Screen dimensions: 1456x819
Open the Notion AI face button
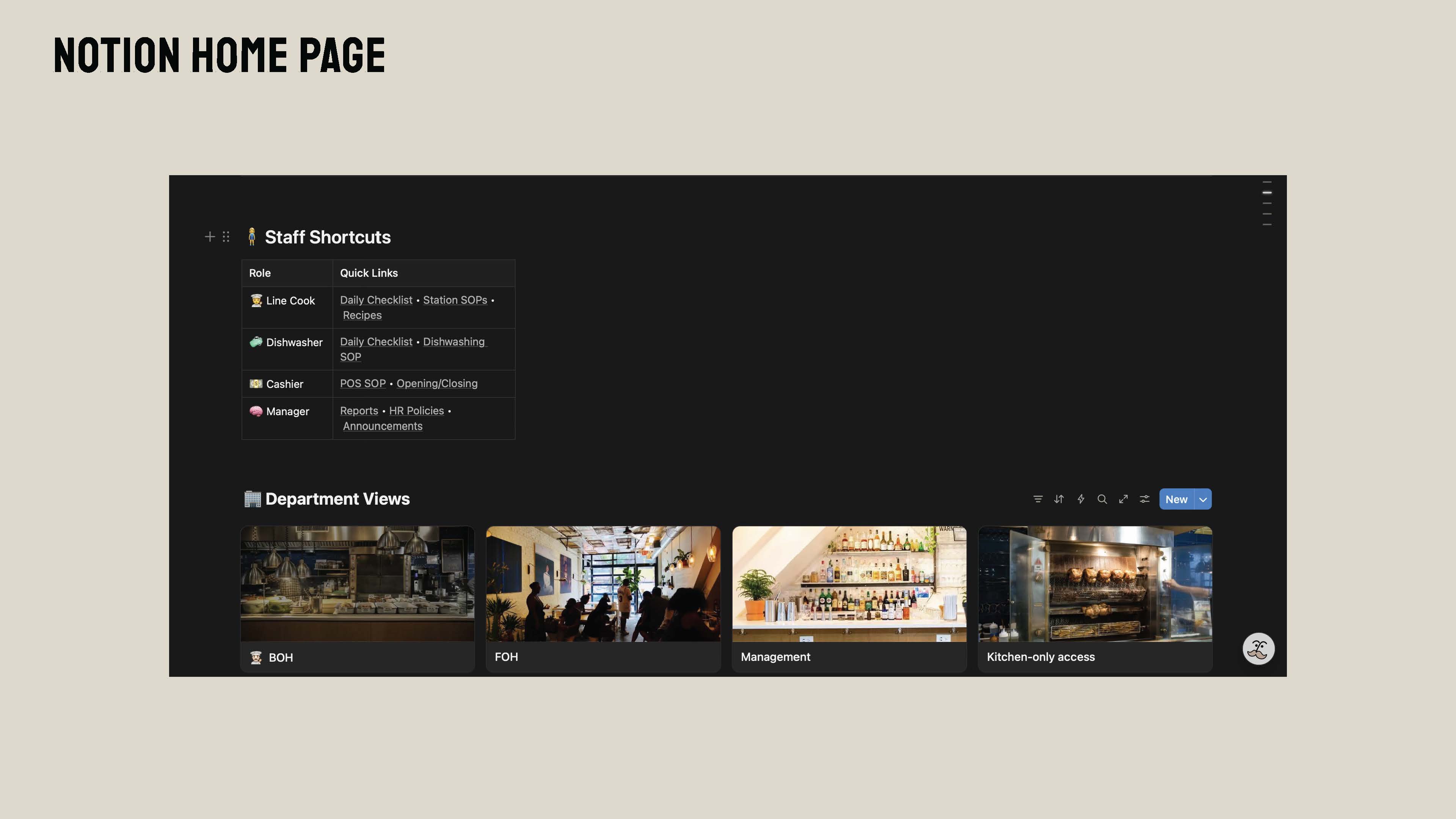coord(1258,649)
